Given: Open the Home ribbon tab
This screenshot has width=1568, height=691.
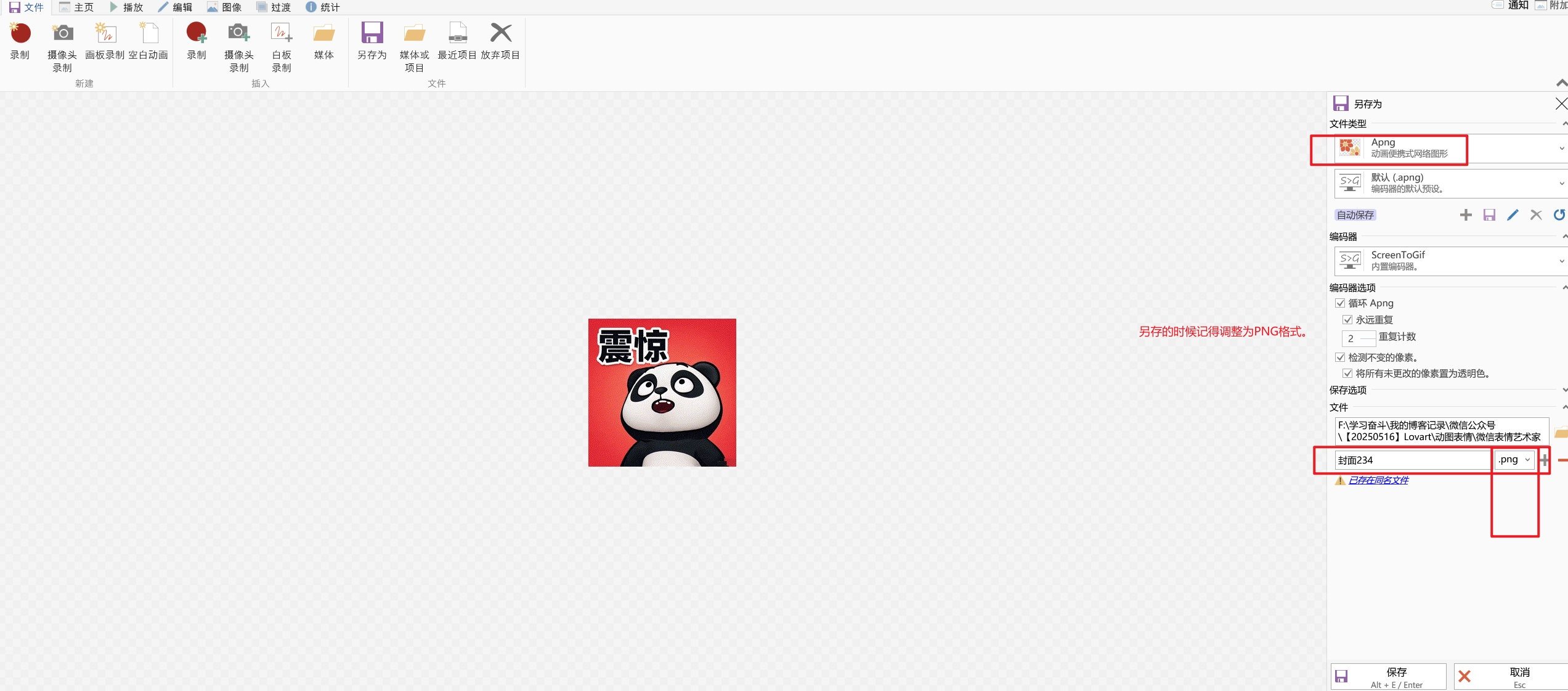Looking at the screenshot, I should [76, 7].
